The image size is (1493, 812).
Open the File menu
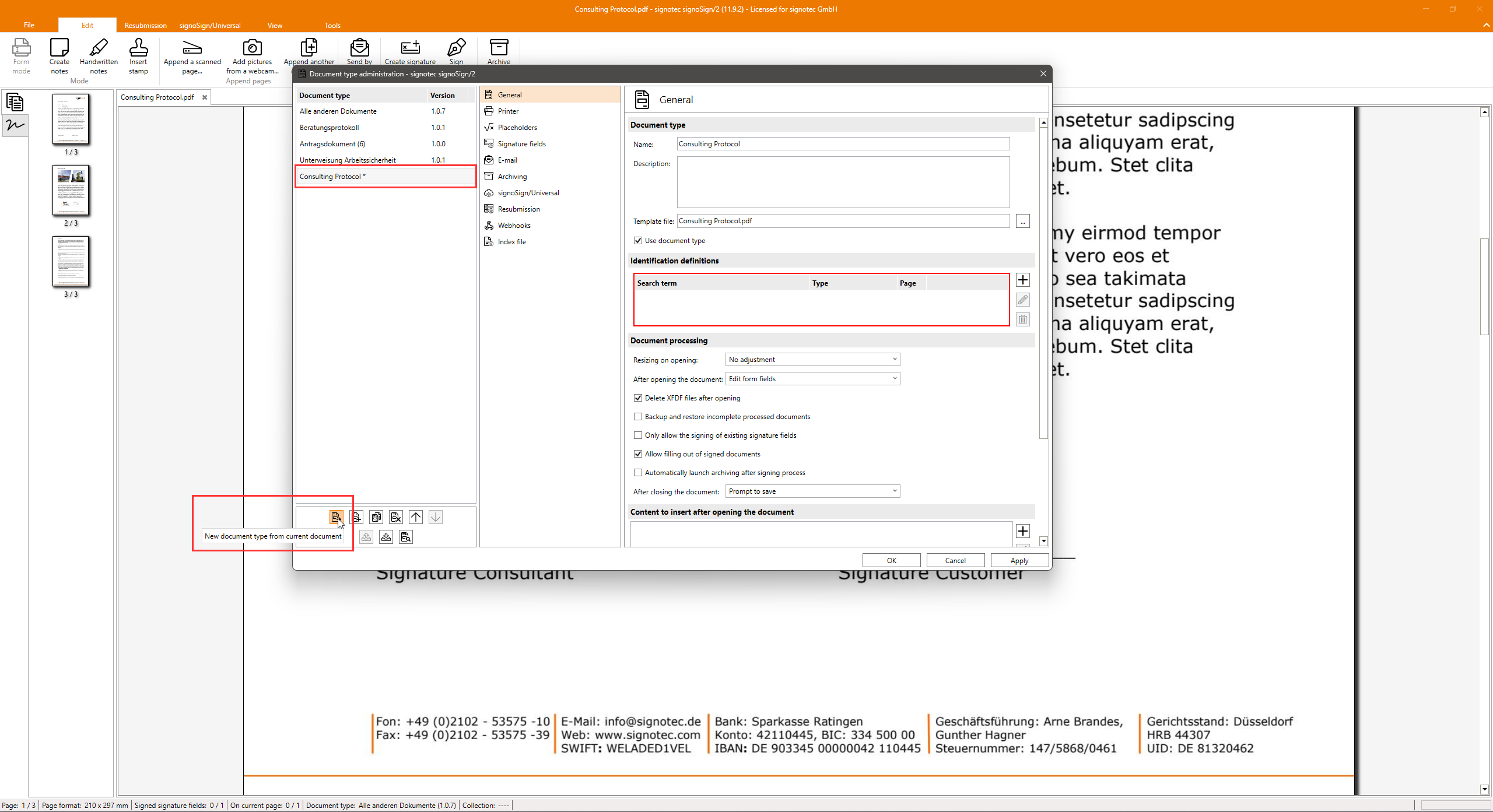29,25
